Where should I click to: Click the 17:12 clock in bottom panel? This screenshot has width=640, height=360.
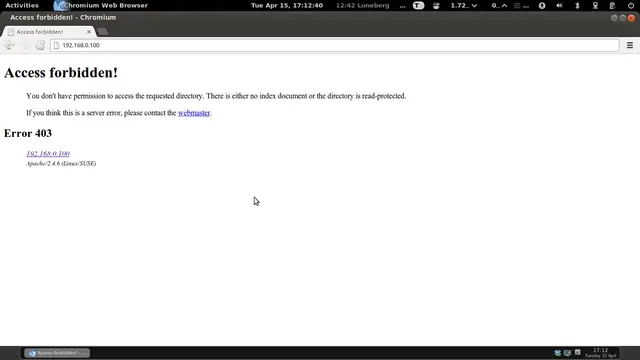click(600, 353)
